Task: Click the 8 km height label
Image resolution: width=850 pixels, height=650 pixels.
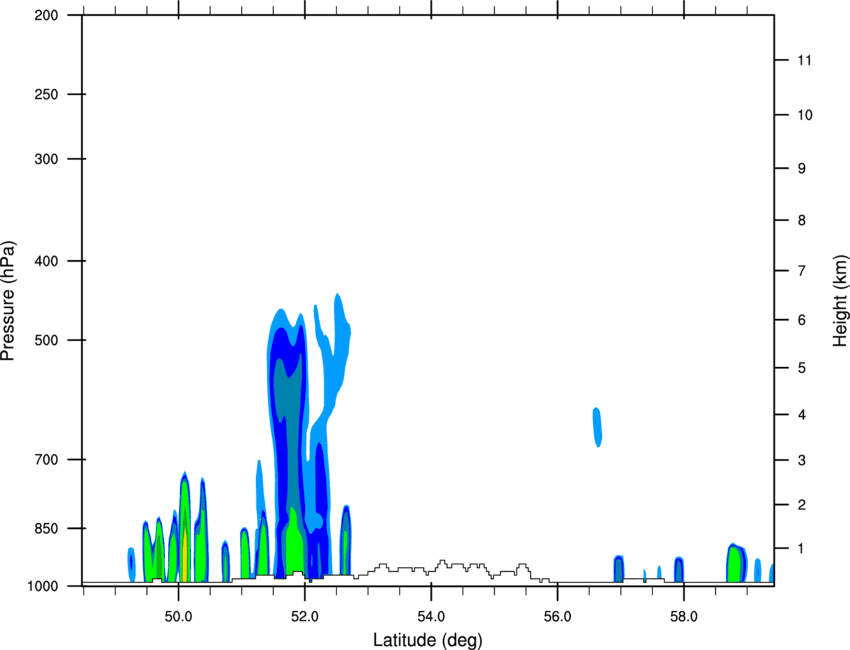Action: coord(802,220)
